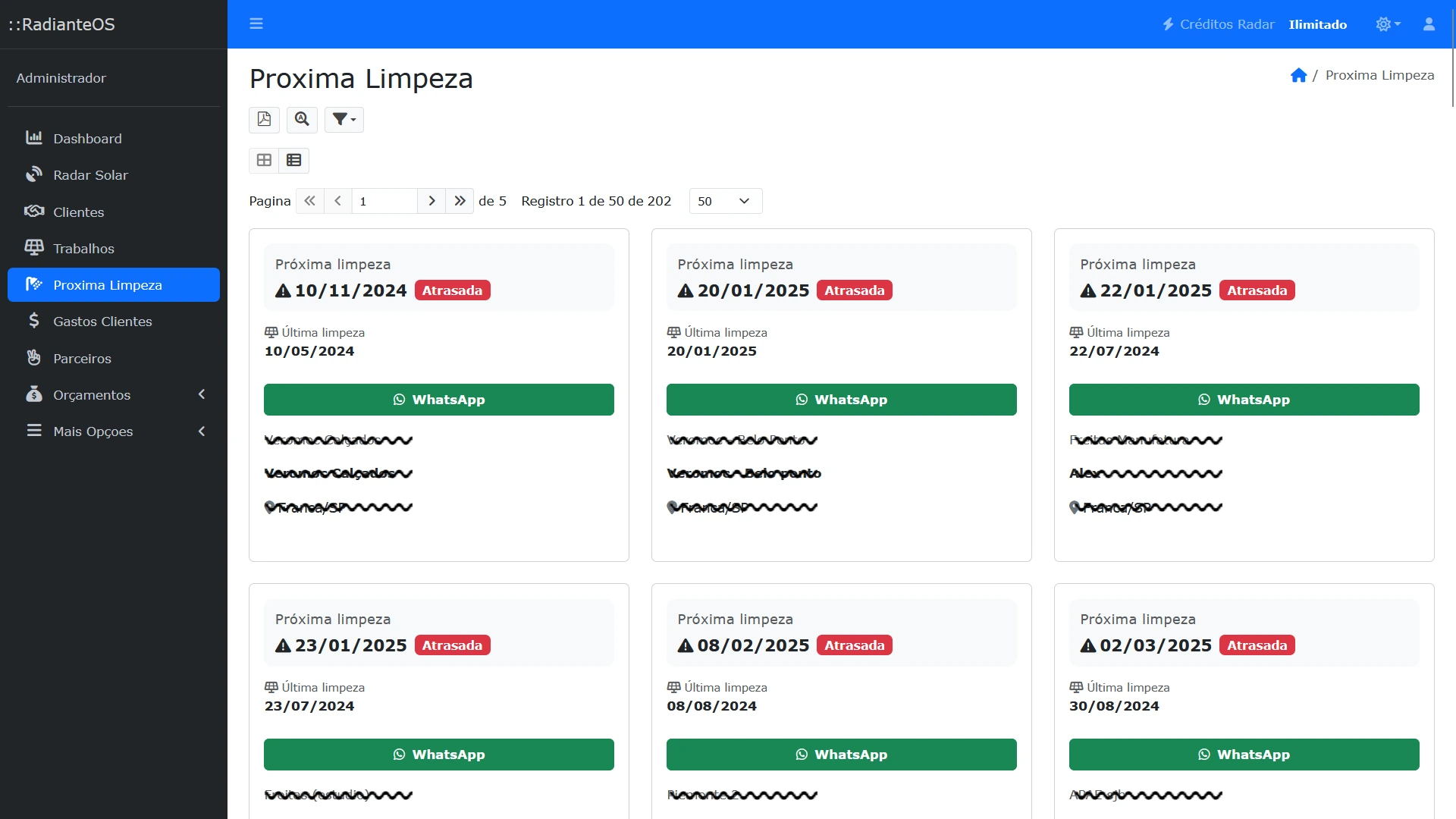Go to first page
This screenshot has height=819, width=1456.
(309, 201)
